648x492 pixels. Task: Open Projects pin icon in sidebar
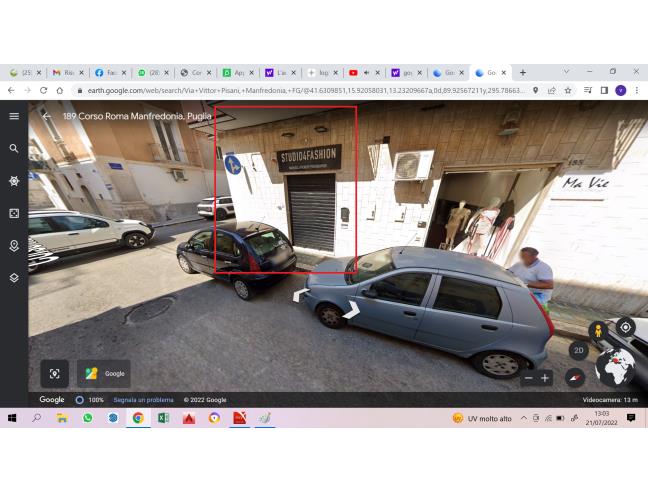(x=14, y=245)
